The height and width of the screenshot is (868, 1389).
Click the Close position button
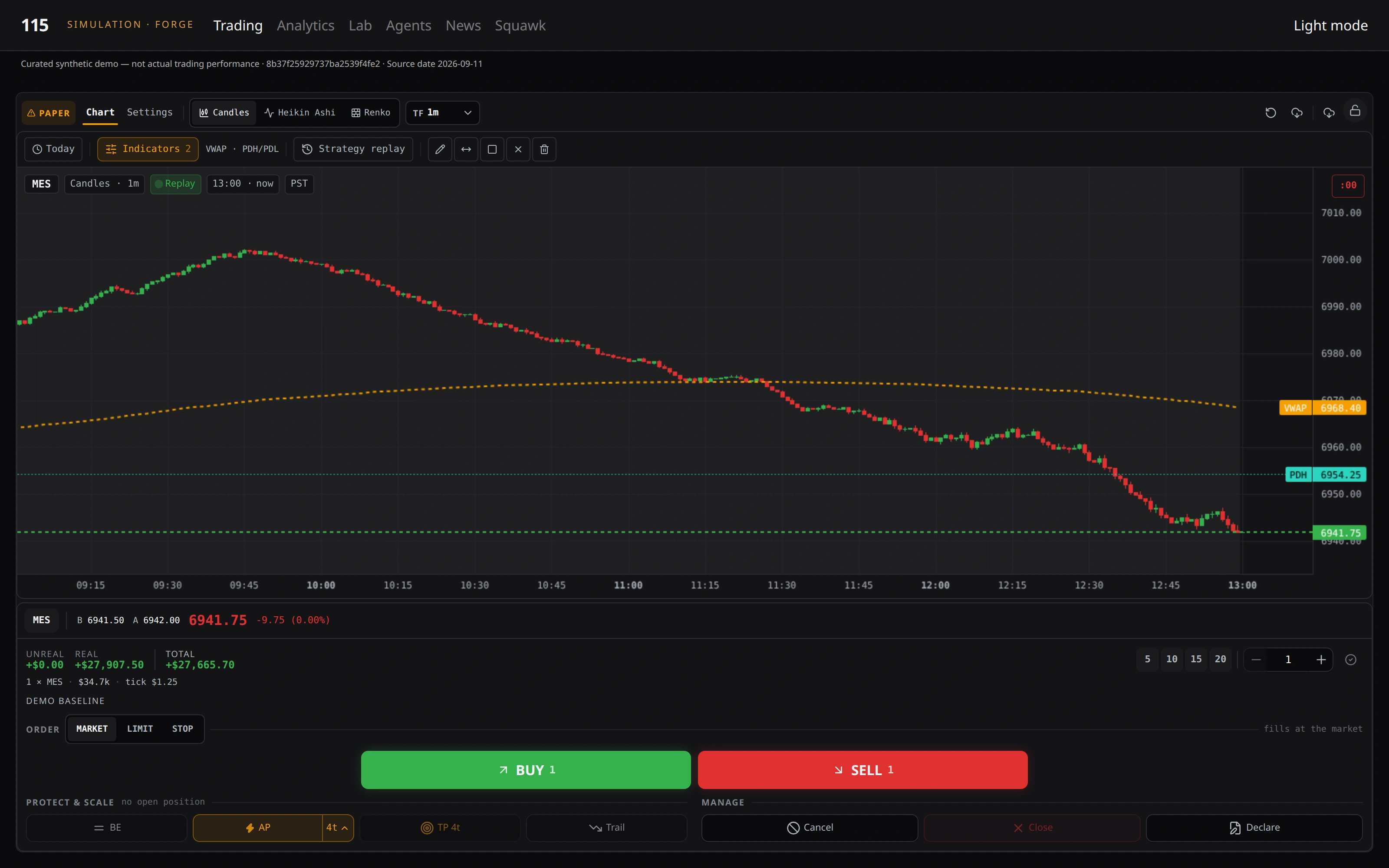(1032, 828)
